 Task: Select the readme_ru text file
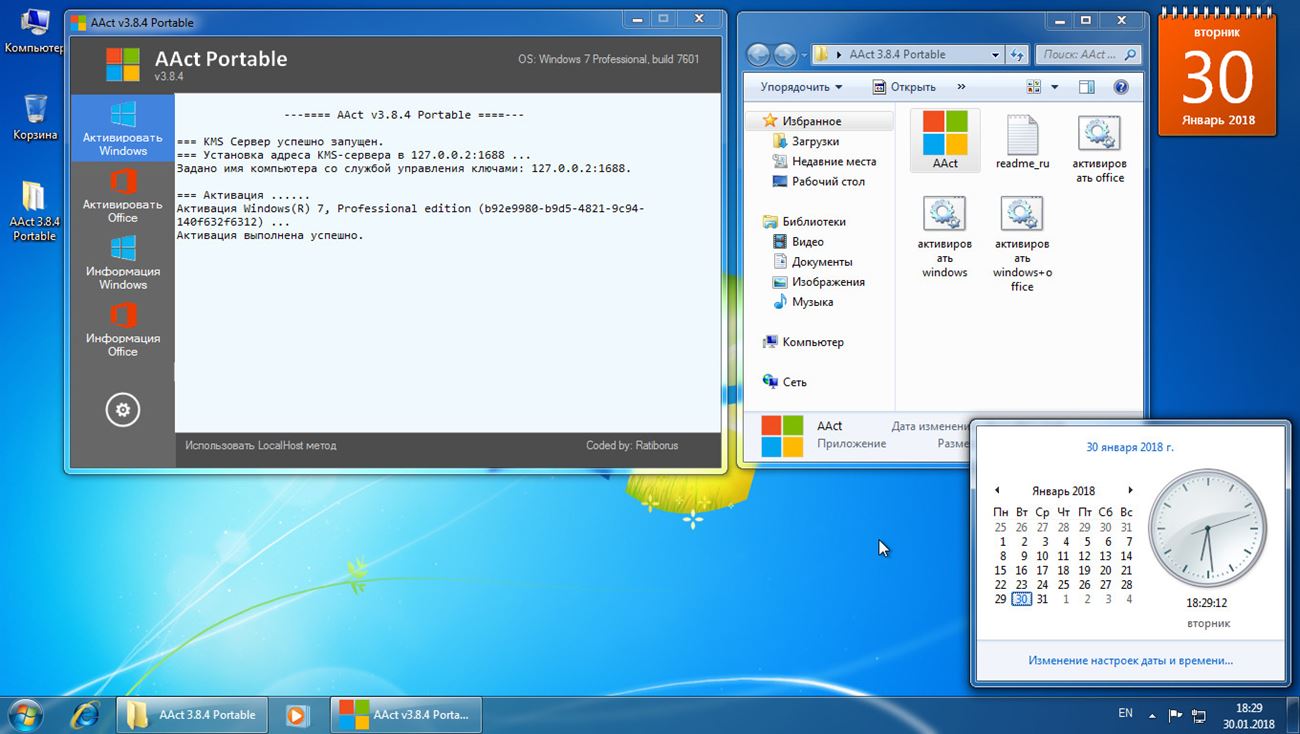1022,141
